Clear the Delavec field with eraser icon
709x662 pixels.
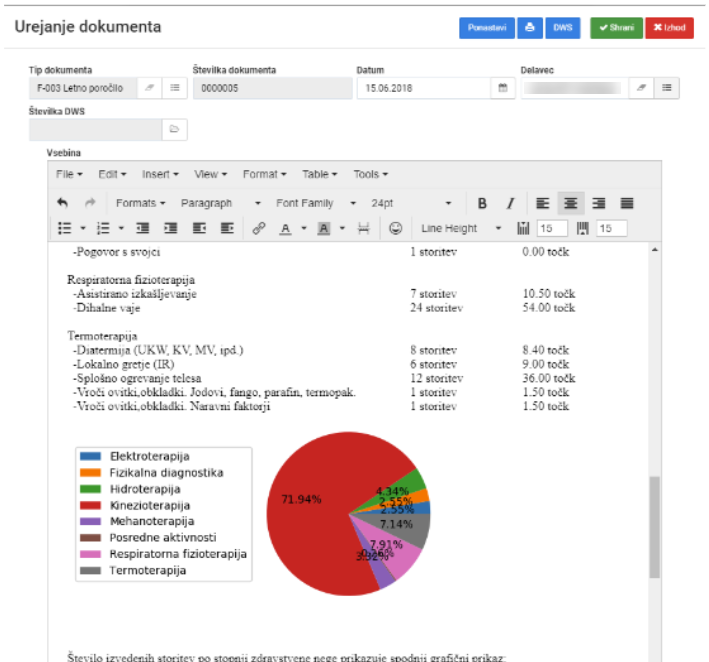641,88
